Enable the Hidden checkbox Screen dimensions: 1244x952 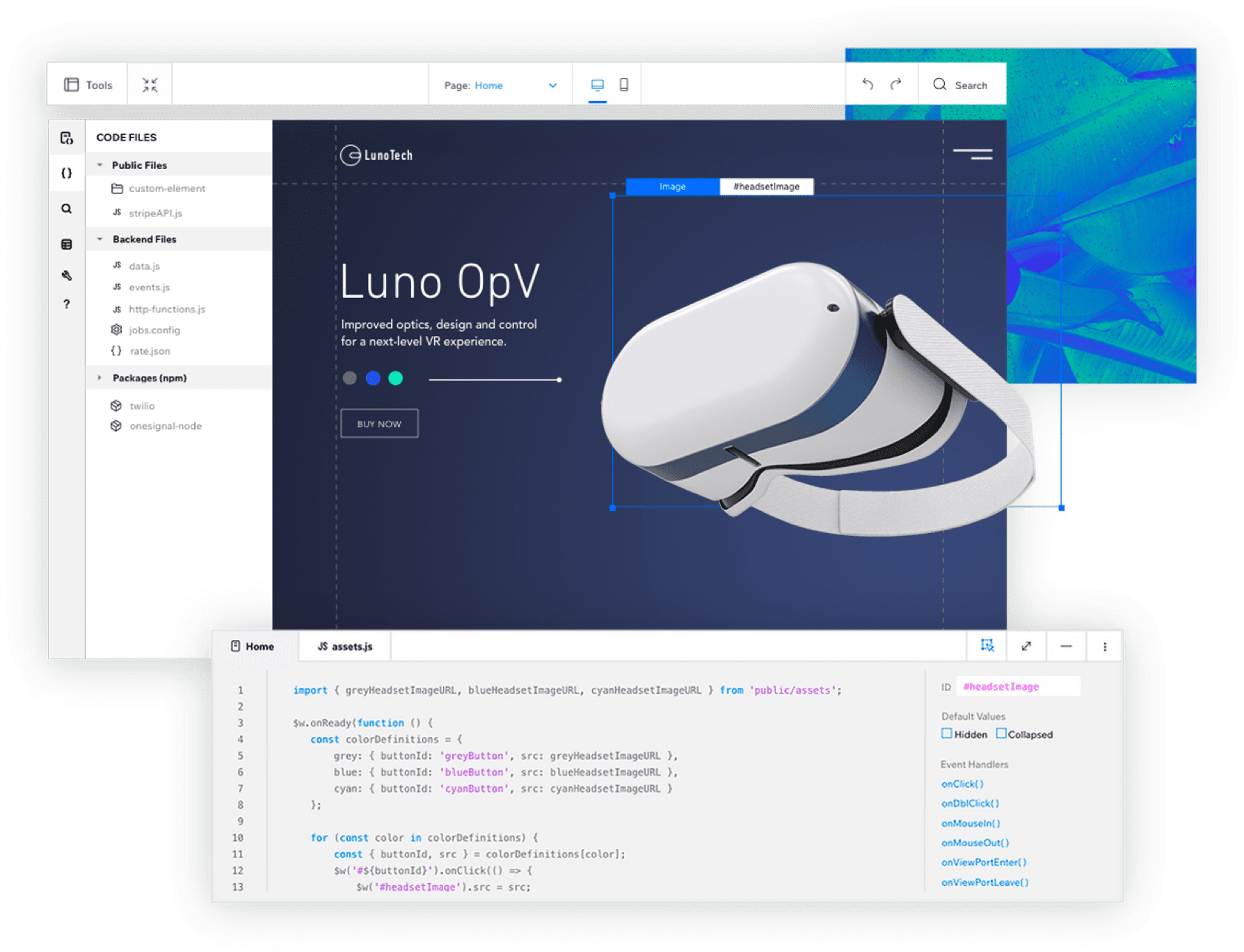[x=947, y=733]
